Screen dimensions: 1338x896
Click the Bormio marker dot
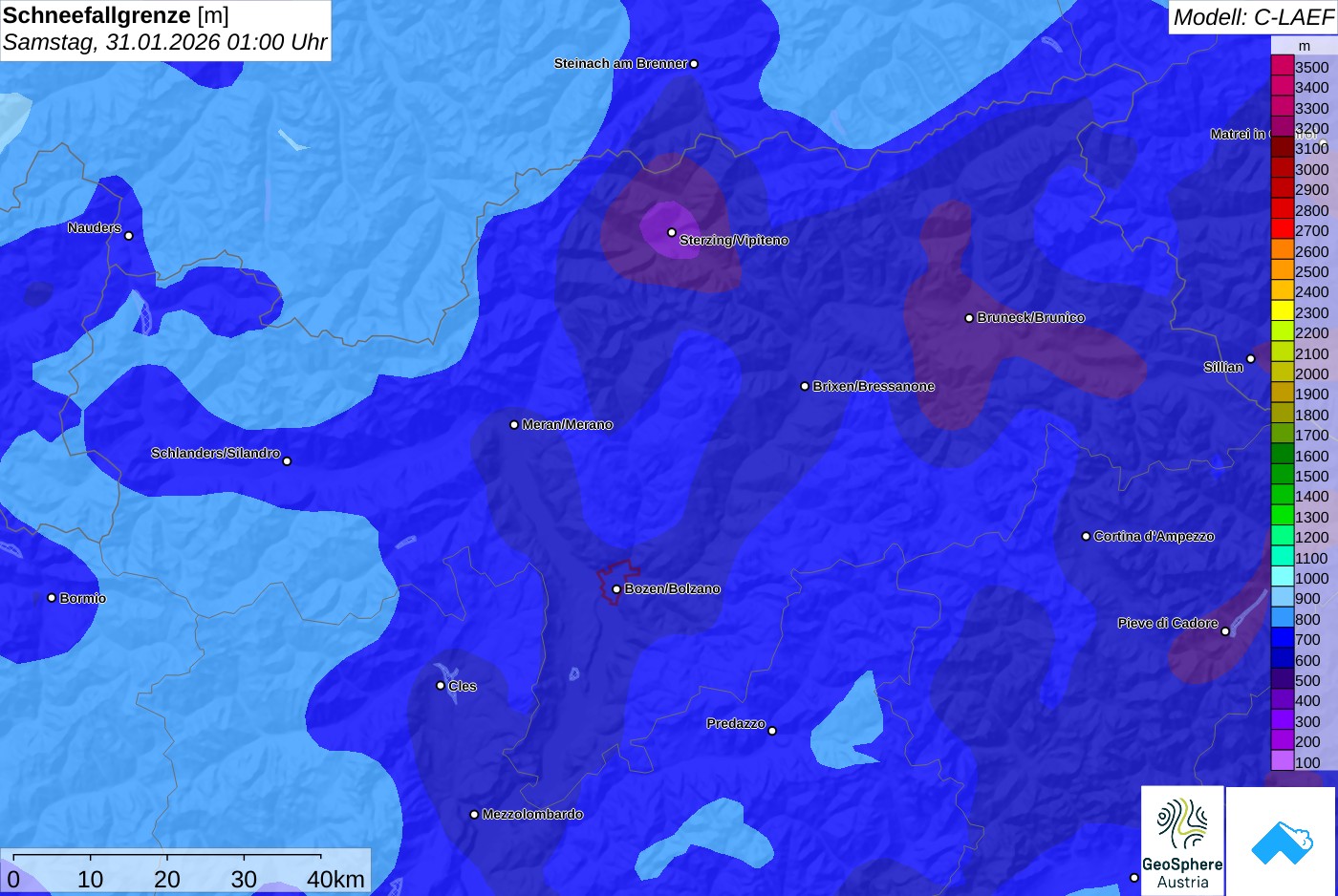click(x=52, y=598)
